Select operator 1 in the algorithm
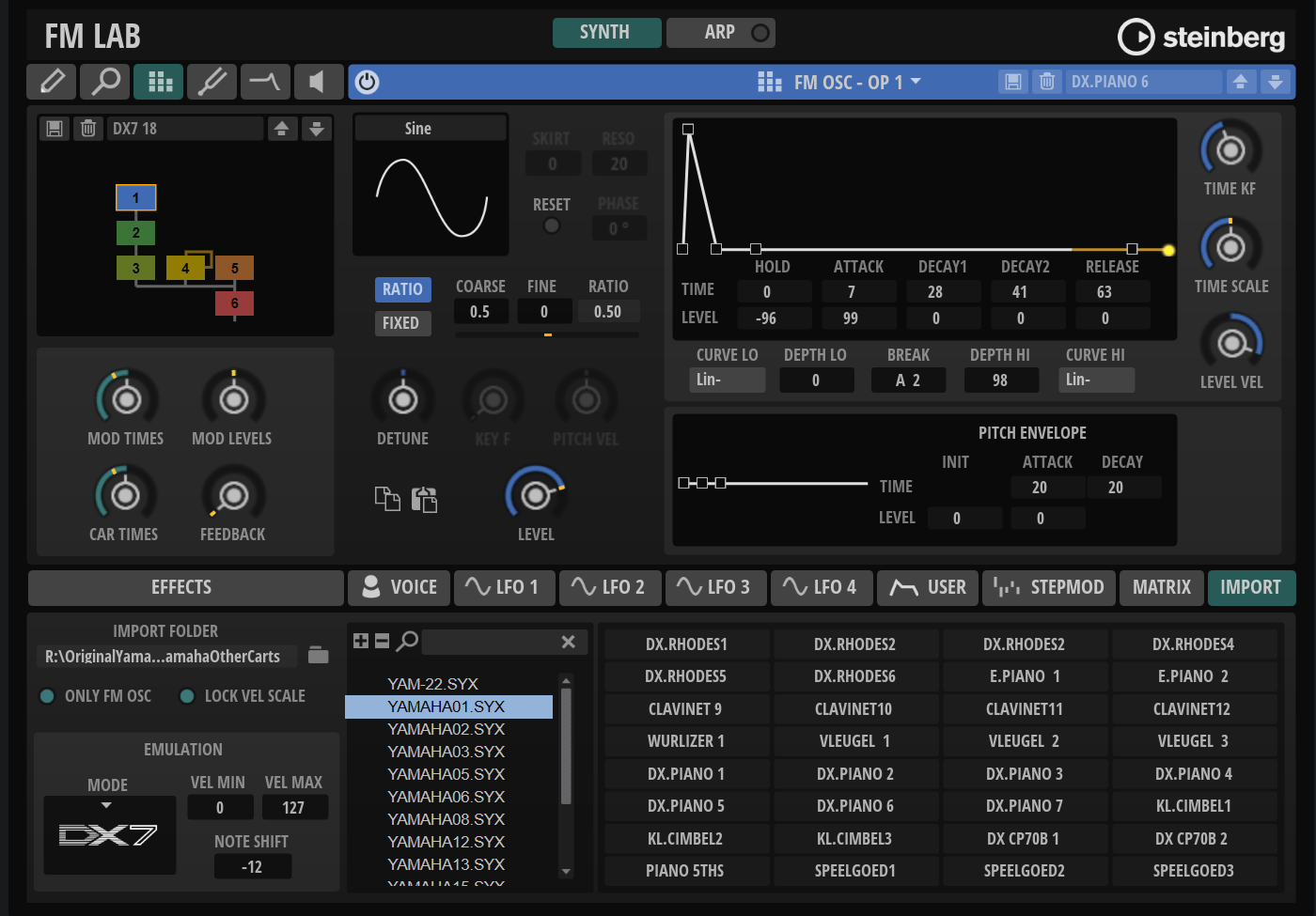 click(135, 197)
